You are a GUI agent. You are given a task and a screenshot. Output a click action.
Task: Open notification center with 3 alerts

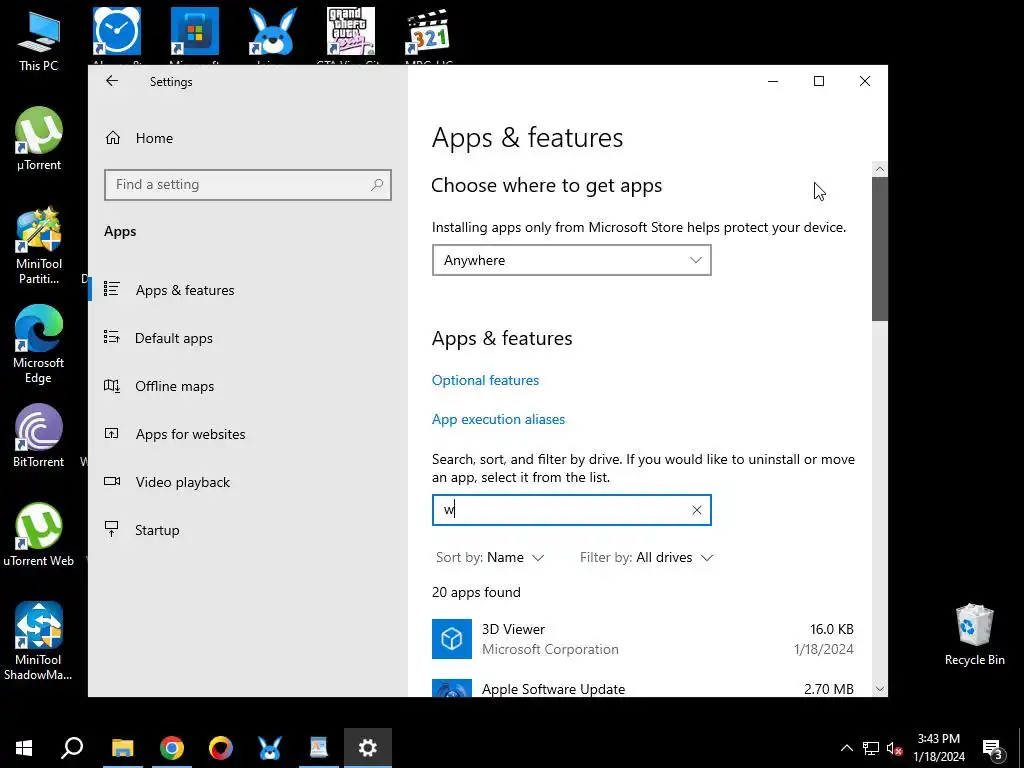[993, 748]
